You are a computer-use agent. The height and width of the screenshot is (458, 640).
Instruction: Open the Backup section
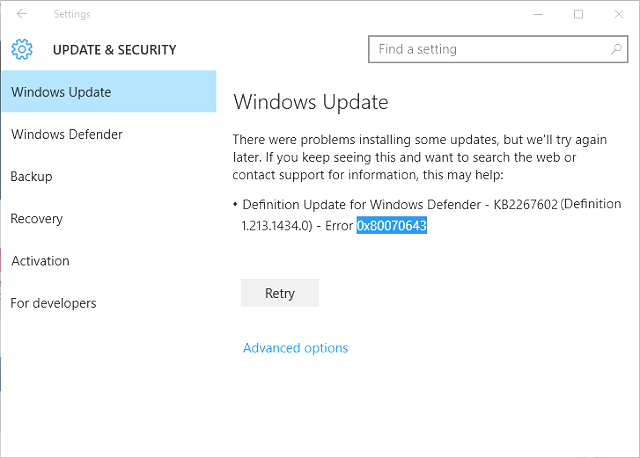tap(31, 176)
